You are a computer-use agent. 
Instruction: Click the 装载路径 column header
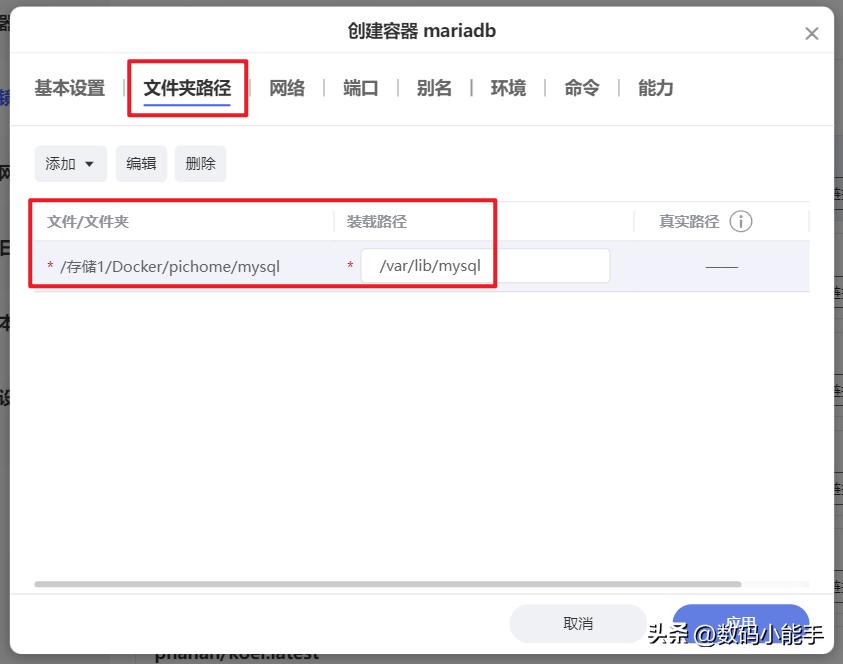point(377,222)
